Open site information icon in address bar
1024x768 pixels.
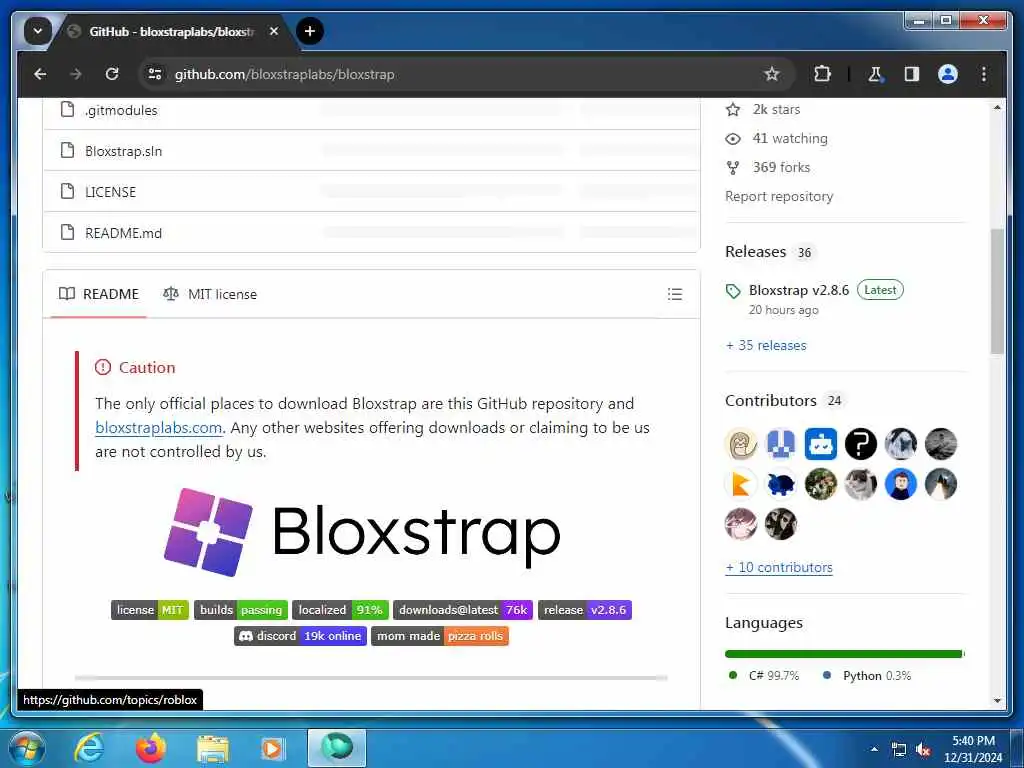(x=155, y=74)
